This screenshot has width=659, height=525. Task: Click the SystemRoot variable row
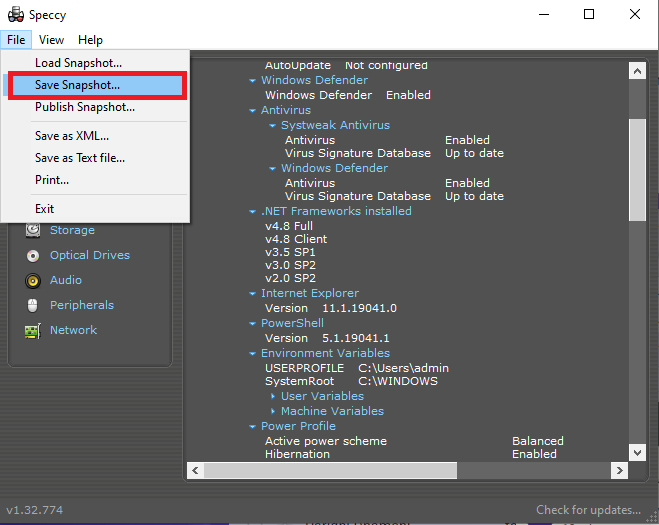351,381
